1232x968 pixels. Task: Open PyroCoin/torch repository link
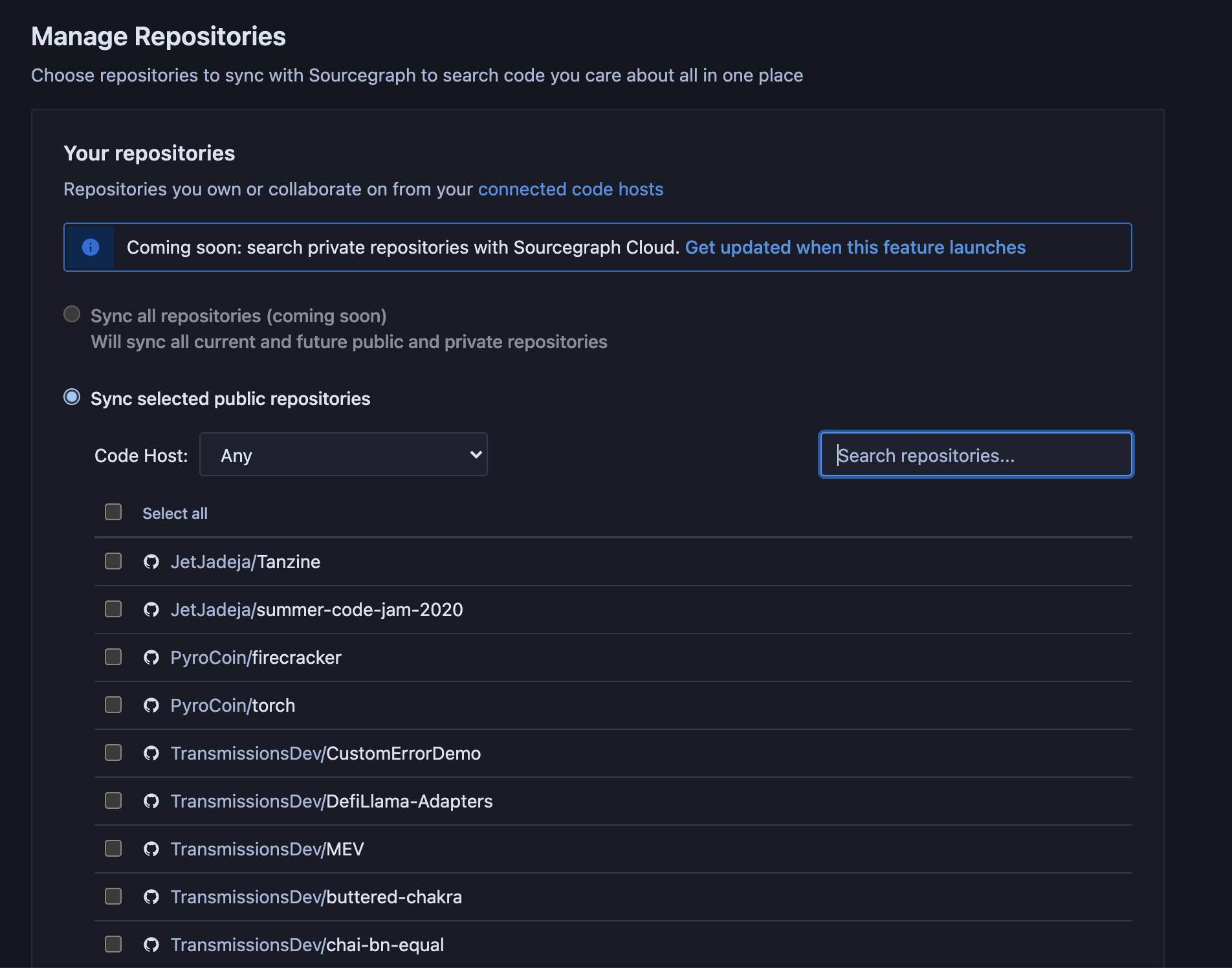click(233, 705)
